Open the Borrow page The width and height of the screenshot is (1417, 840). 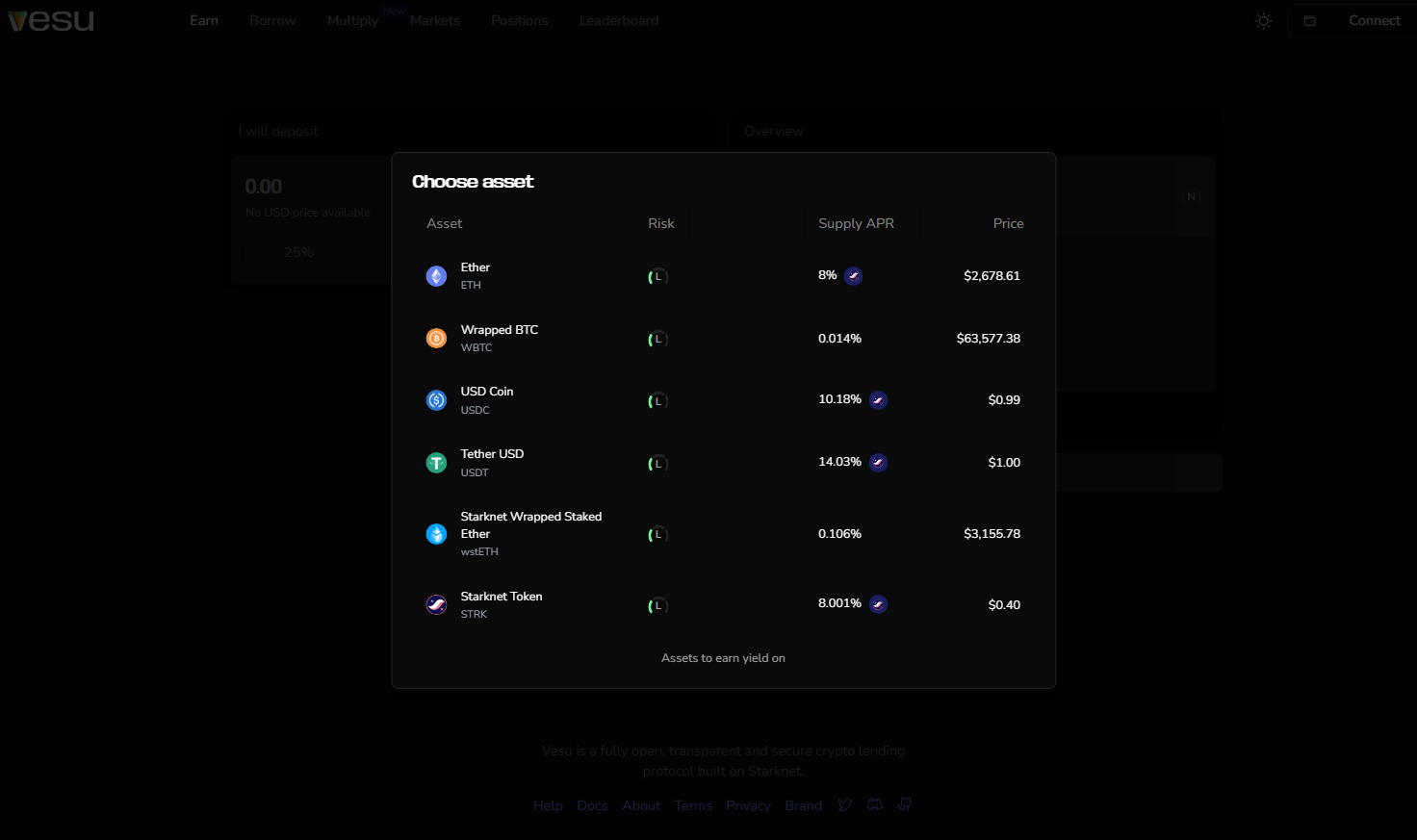(x=272, y=20)
